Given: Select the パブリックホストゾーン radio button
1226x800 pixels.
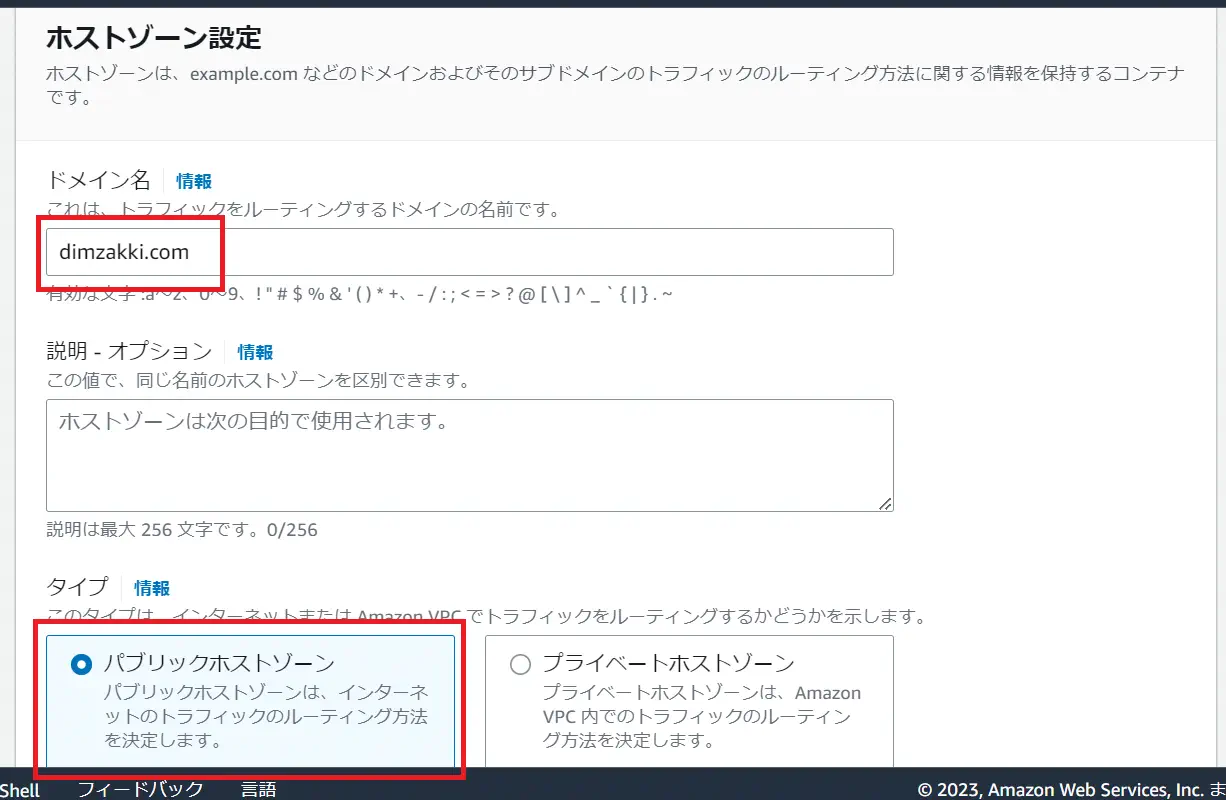Looking at the screenshot, I should [x=81, y=665].
